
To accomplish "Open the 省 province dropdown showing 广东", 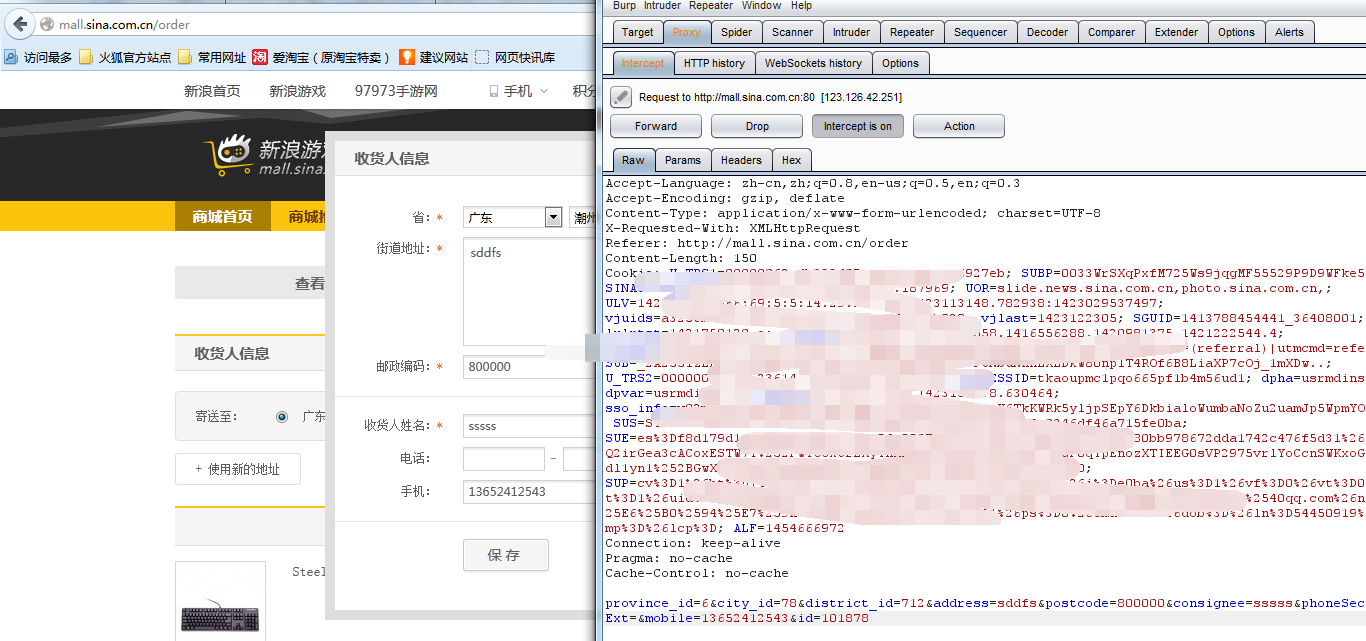I will click(513, 217).
